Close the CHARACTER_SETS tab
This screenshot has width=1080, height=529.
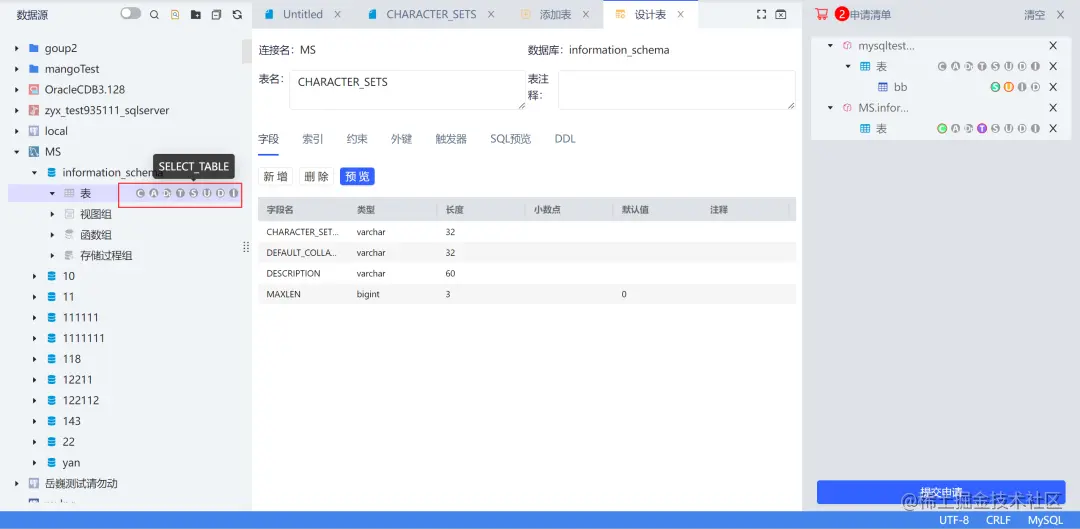coord(491,14)
